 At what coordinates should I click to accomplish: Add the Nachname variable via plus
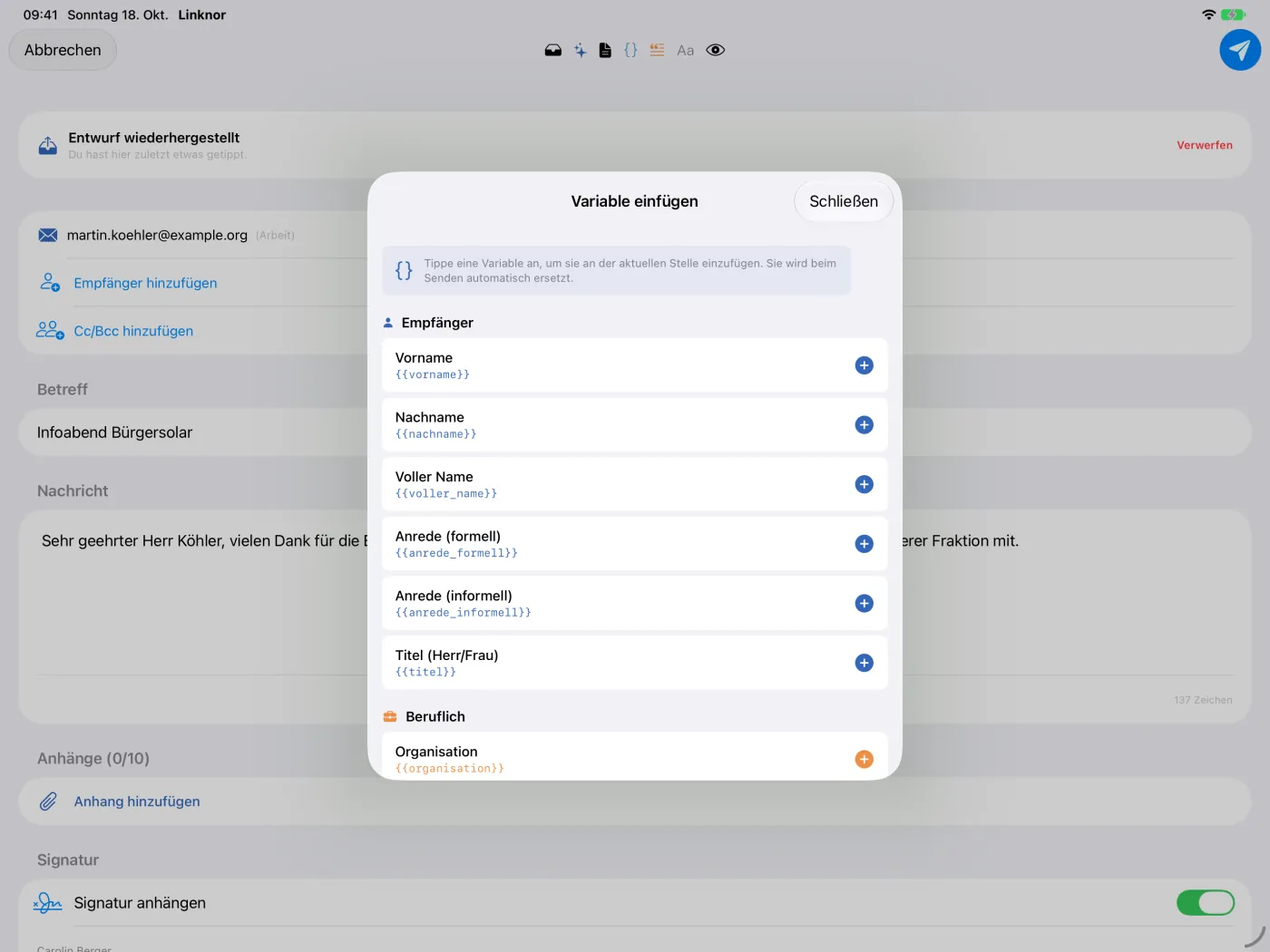[x=864, y=425]
